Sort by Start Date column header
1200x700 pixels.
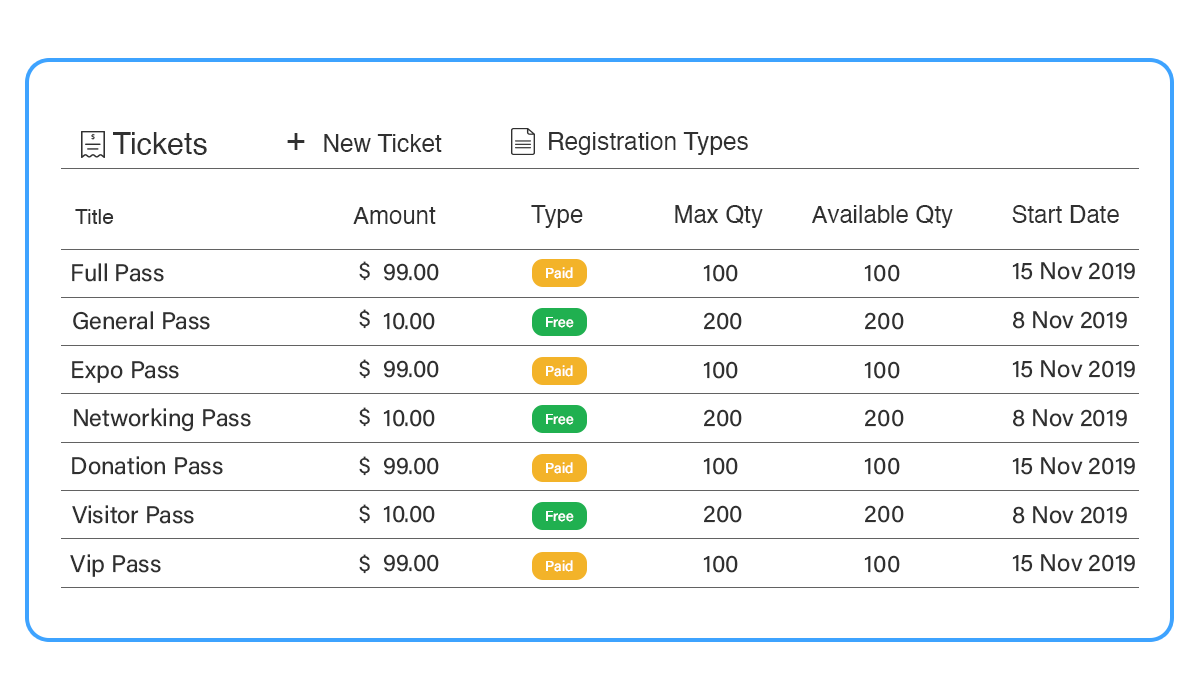[1065, 214]
